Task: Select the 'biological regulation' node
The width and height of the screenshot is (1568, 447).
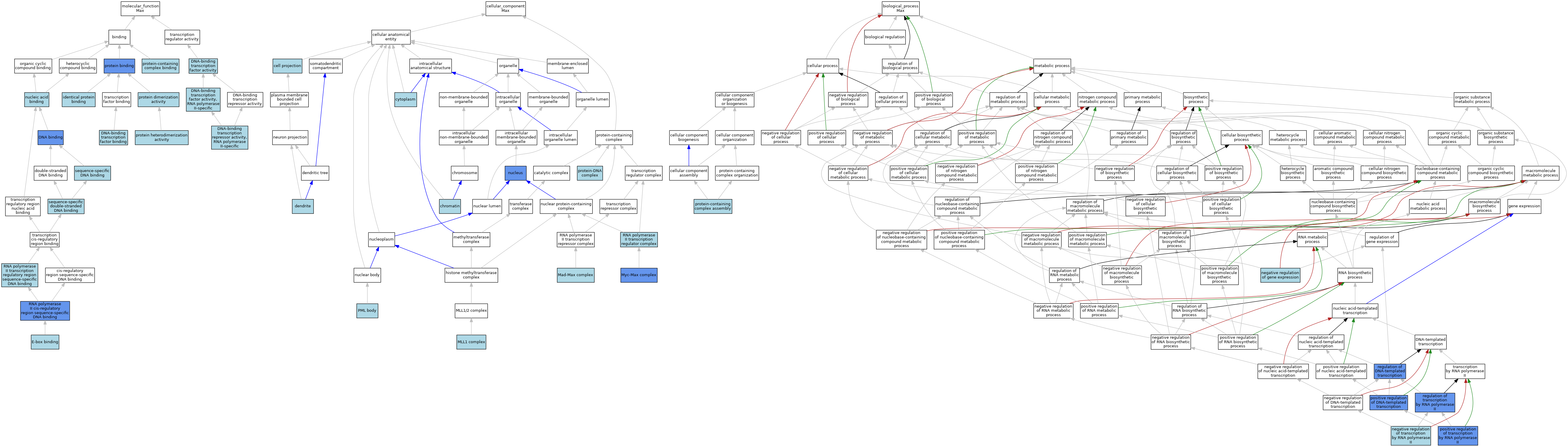Action: (x=885, y=37)
